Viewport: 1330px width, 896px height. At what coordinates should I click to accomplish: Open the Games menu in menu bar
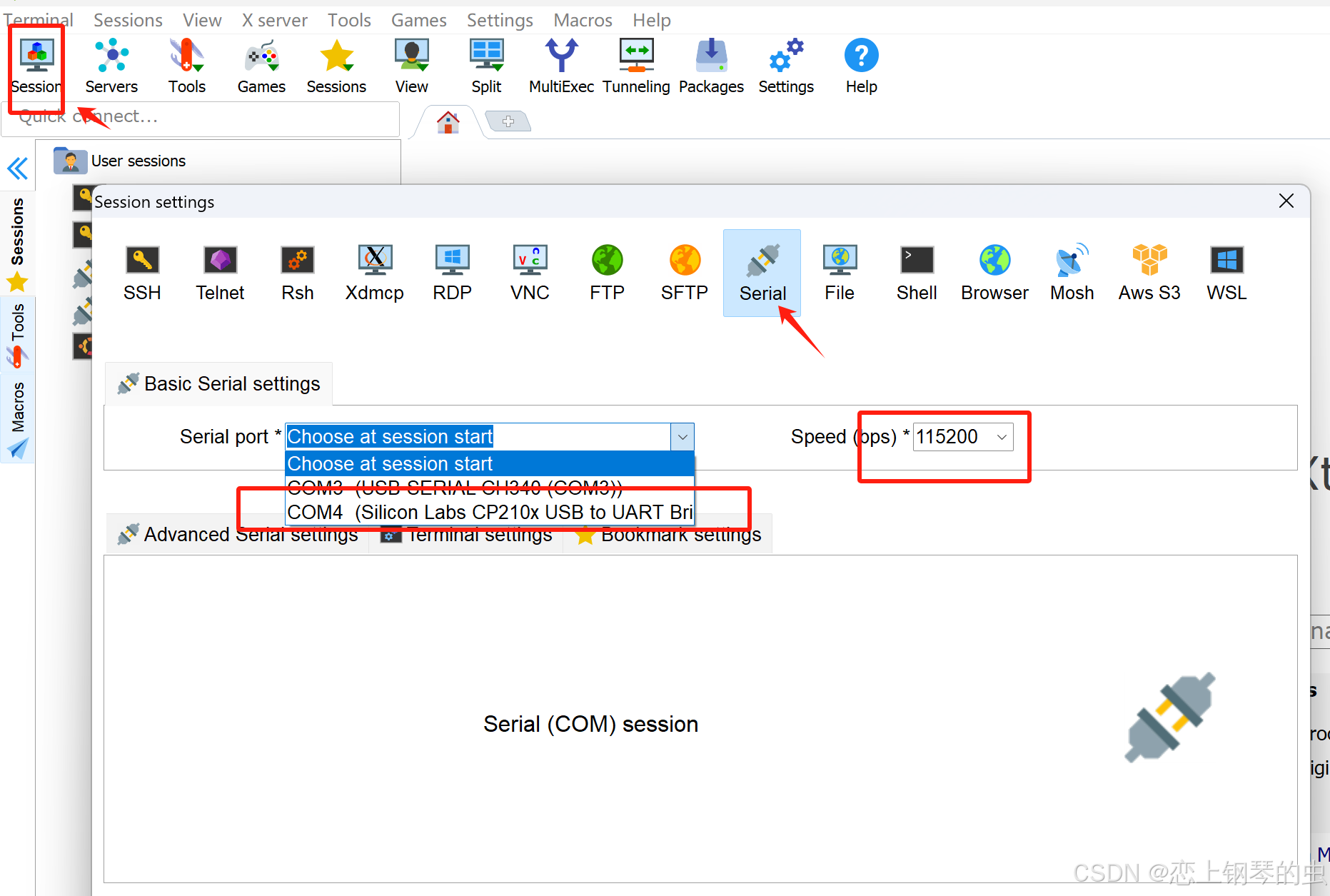coord(418,20)
